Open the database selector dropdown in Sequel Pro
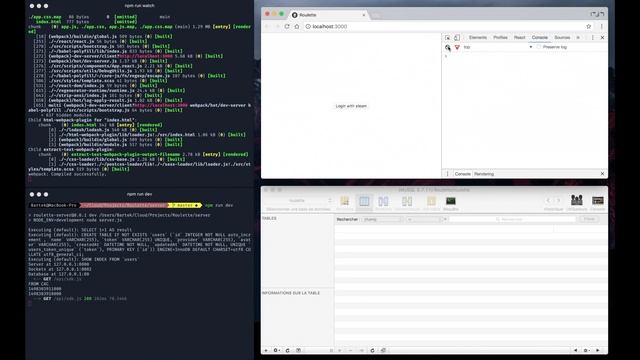Image resolution: width=640 pixels, height=360 pixels. (298, 200)
